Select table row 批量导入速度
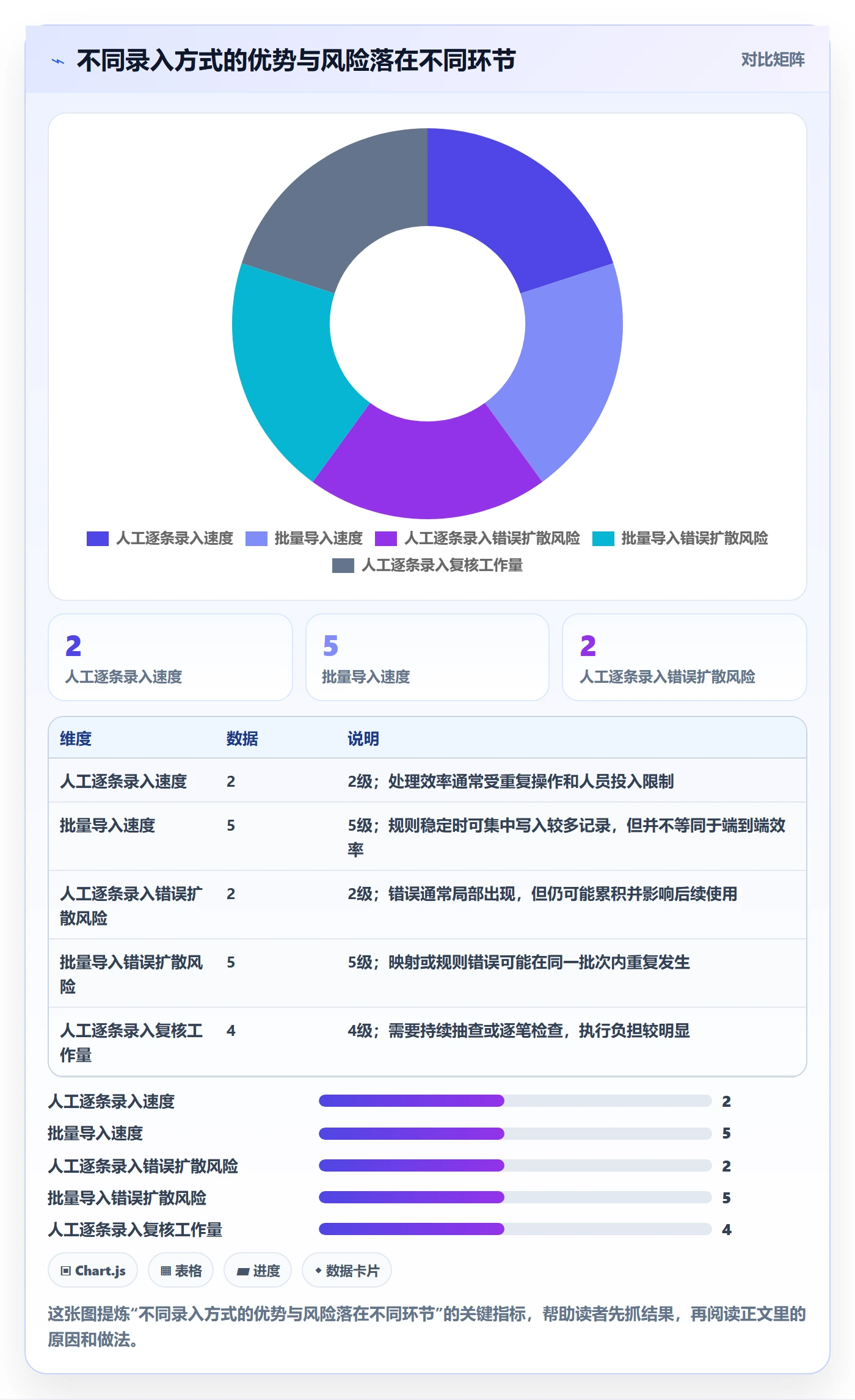The image size is (855, 1400). tap(428, 837)
